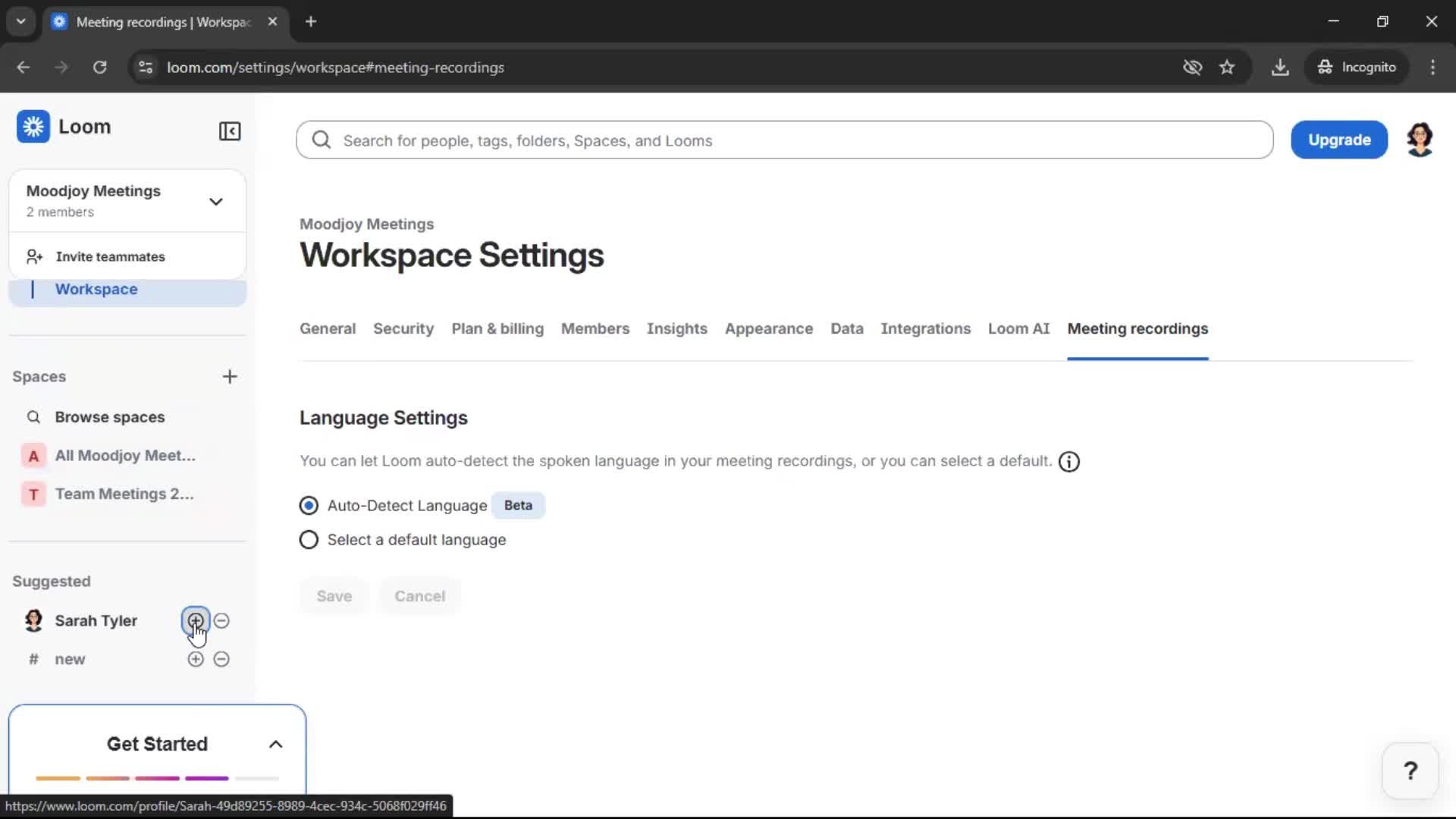Collapse the Get Started panel
The height and width of the screenshot is (819, 1456).
275,744
